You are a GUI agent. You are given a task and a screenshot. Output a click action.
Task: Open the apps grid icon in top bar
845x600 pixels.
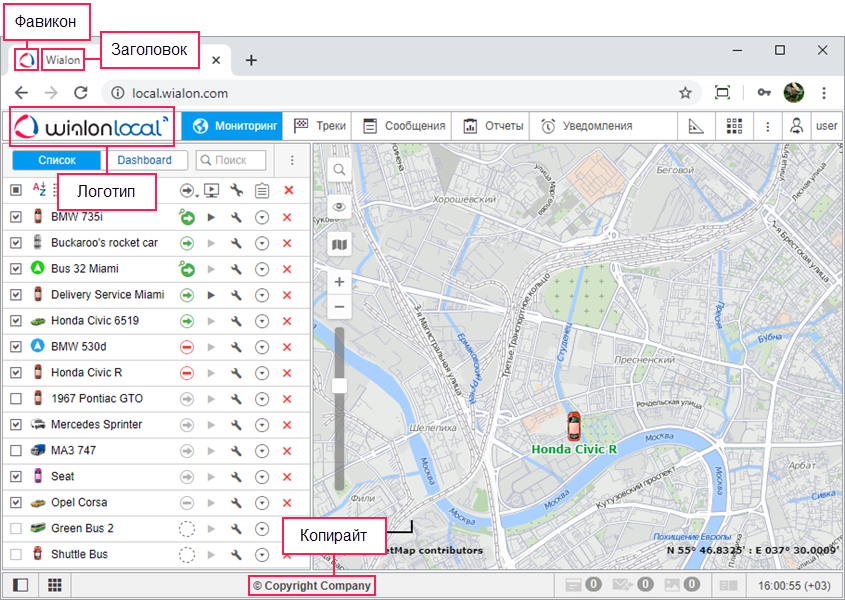click(735, 126)
